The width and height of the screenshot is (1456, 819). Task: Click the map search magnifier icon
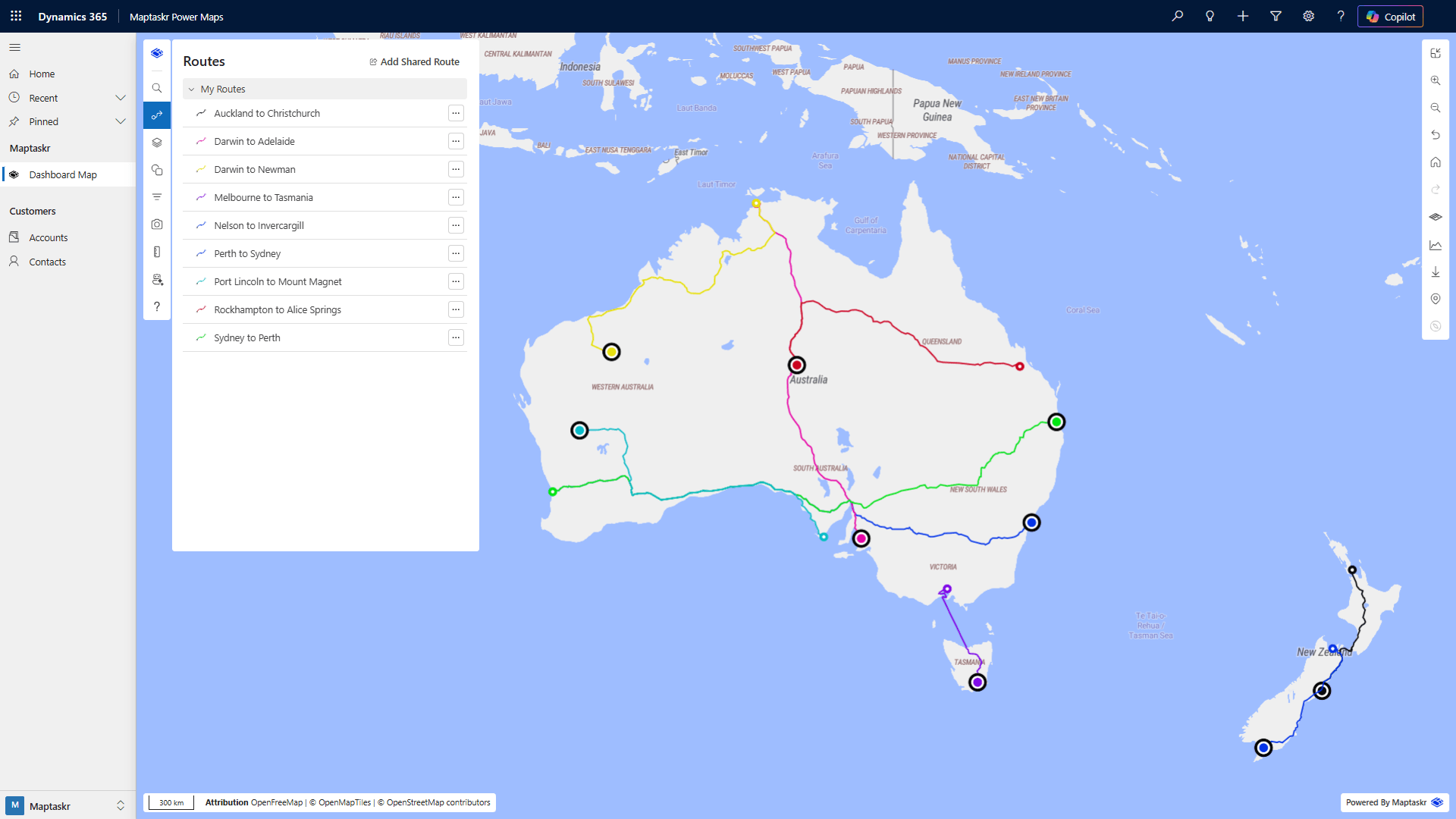click(157, 88)
